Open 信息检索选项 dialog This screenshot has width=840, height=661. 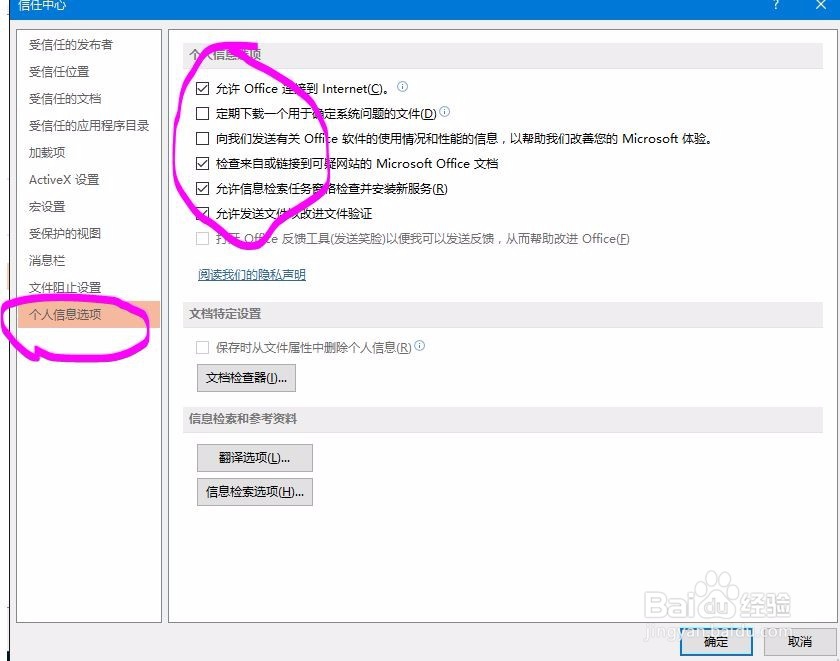255,492
